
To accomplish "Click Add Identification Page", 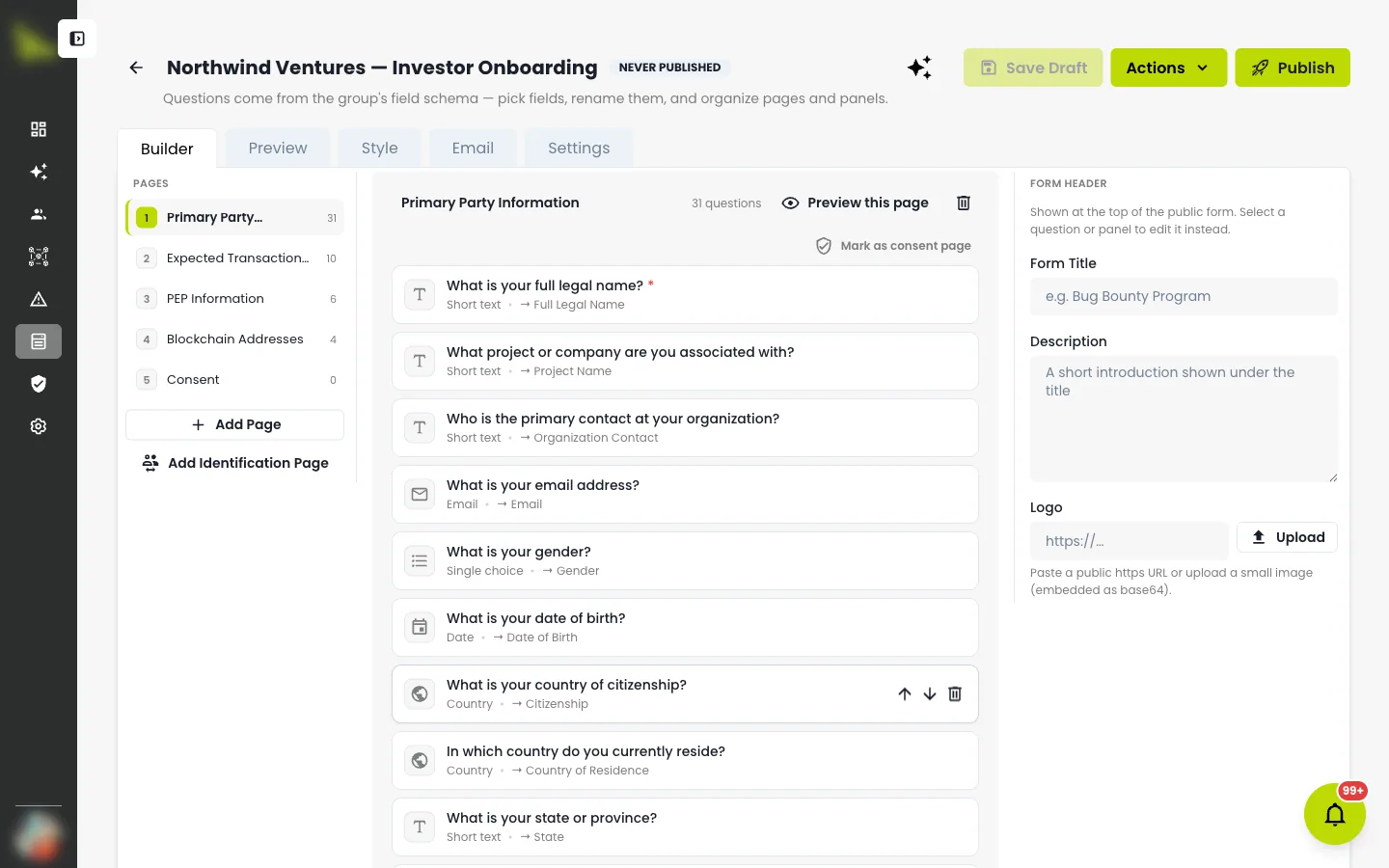I will tap(235, 463).
